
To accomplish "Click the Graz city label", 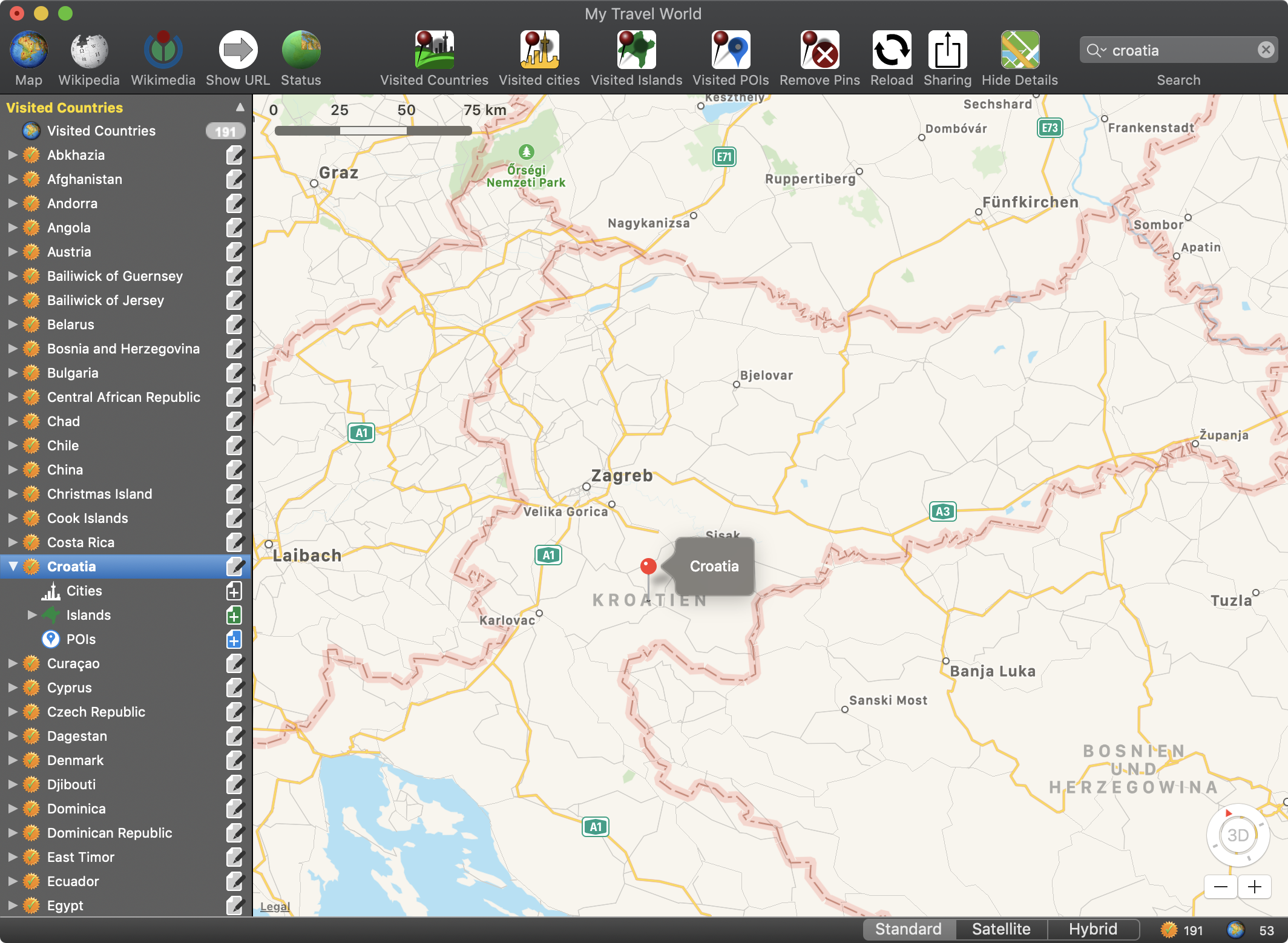I will coord(338,173).
